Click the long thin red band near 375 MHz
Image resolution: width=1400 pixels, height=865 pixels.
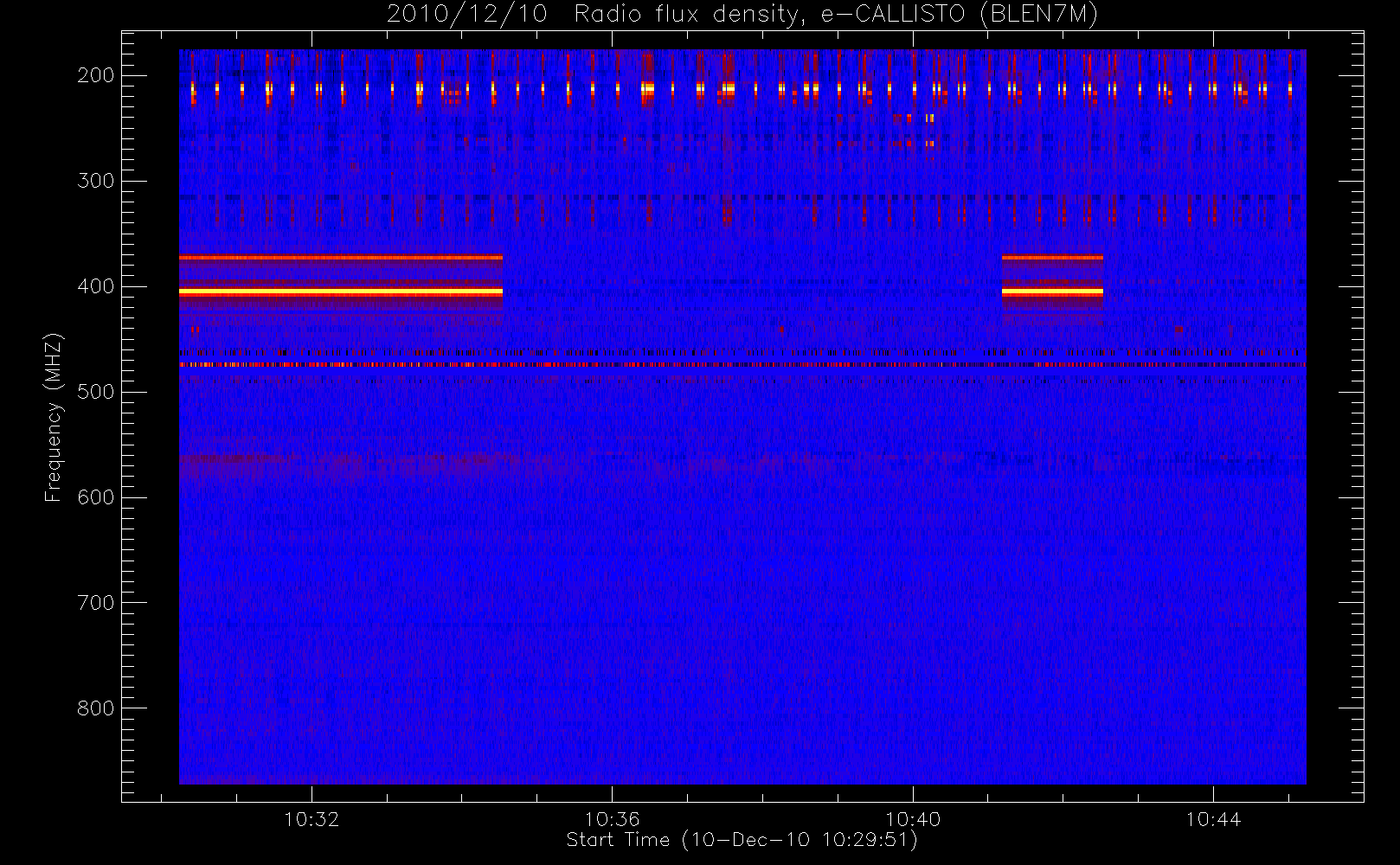pyautogui.click(x=341, y=258)
